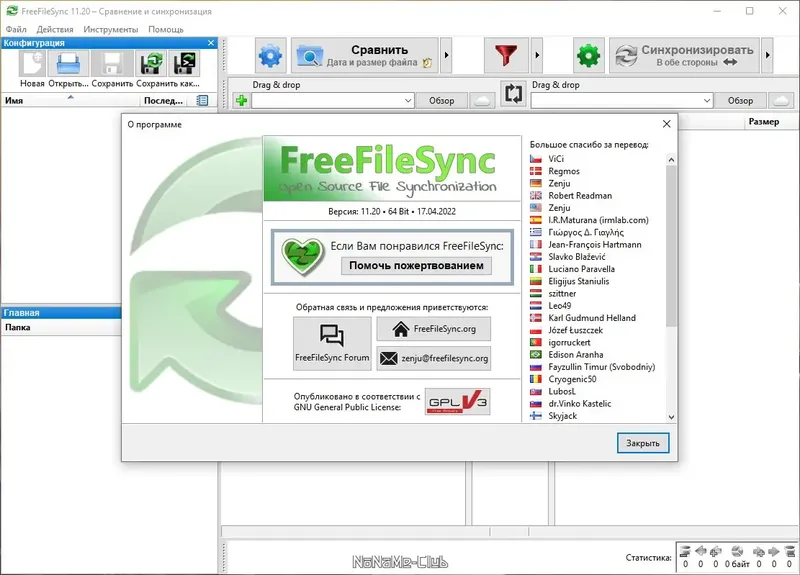This screenshot has height=575, width=800.
Task: Open cloud access for right folder
Action: click(781, 101)
